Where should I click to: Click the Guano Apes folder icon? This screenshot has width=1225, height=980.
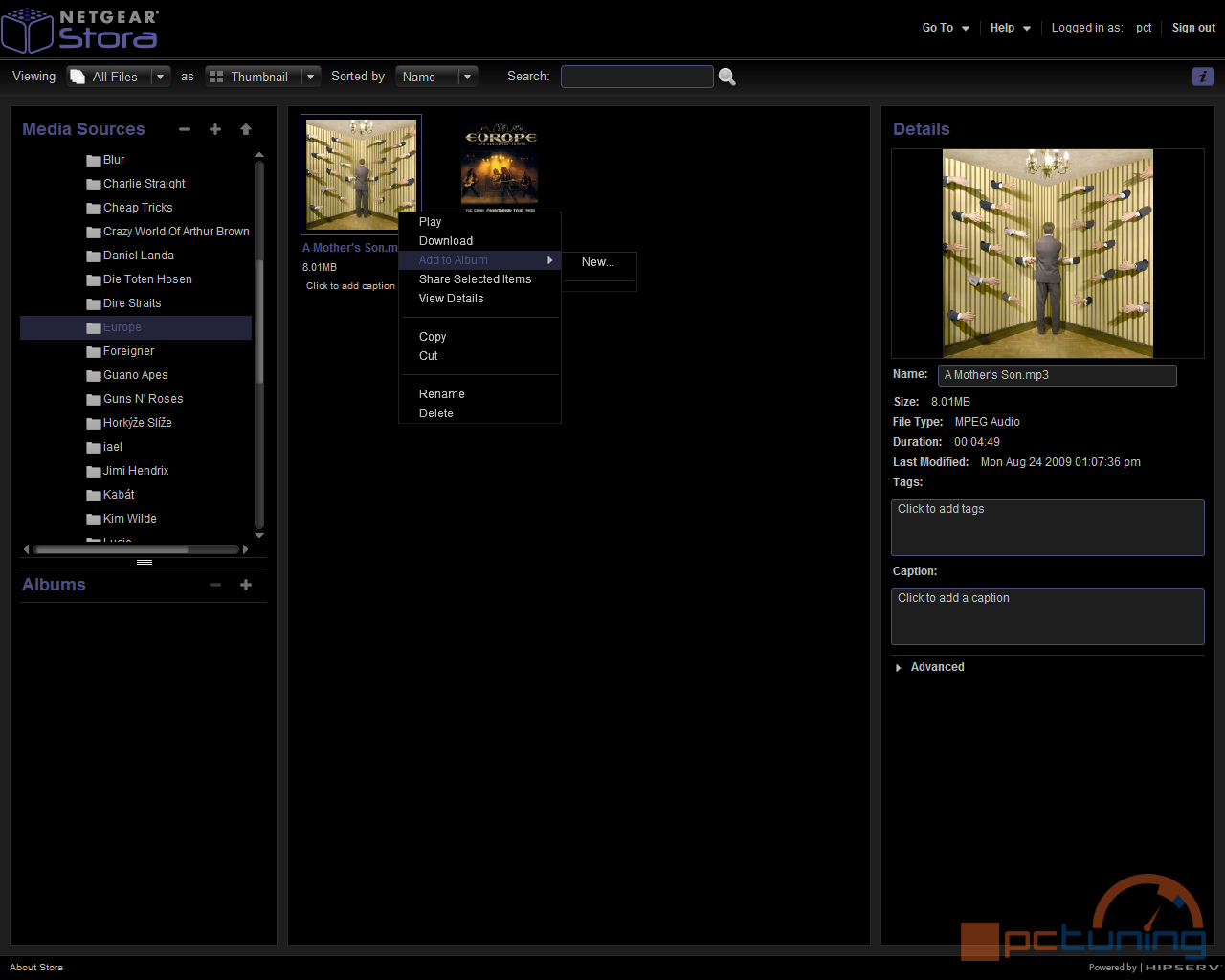pos(94,376)
